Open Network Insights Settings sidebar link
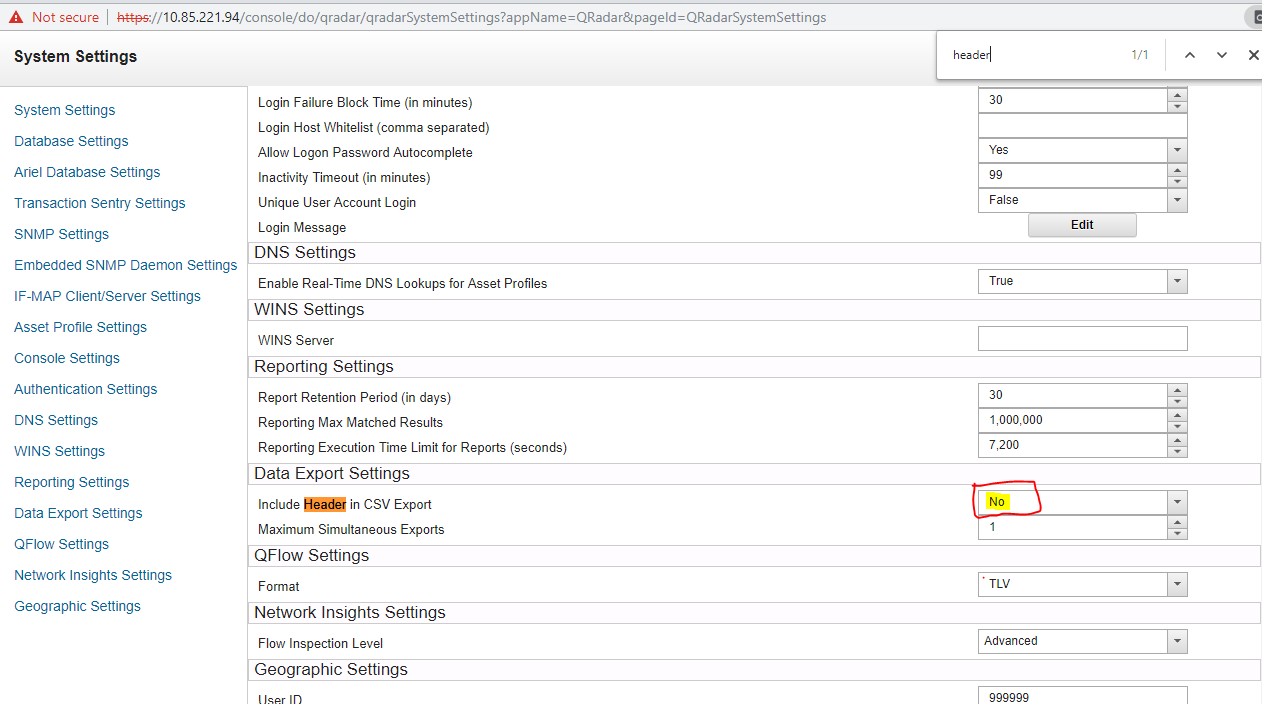1262x704 pixels. [x=93, y=575]
